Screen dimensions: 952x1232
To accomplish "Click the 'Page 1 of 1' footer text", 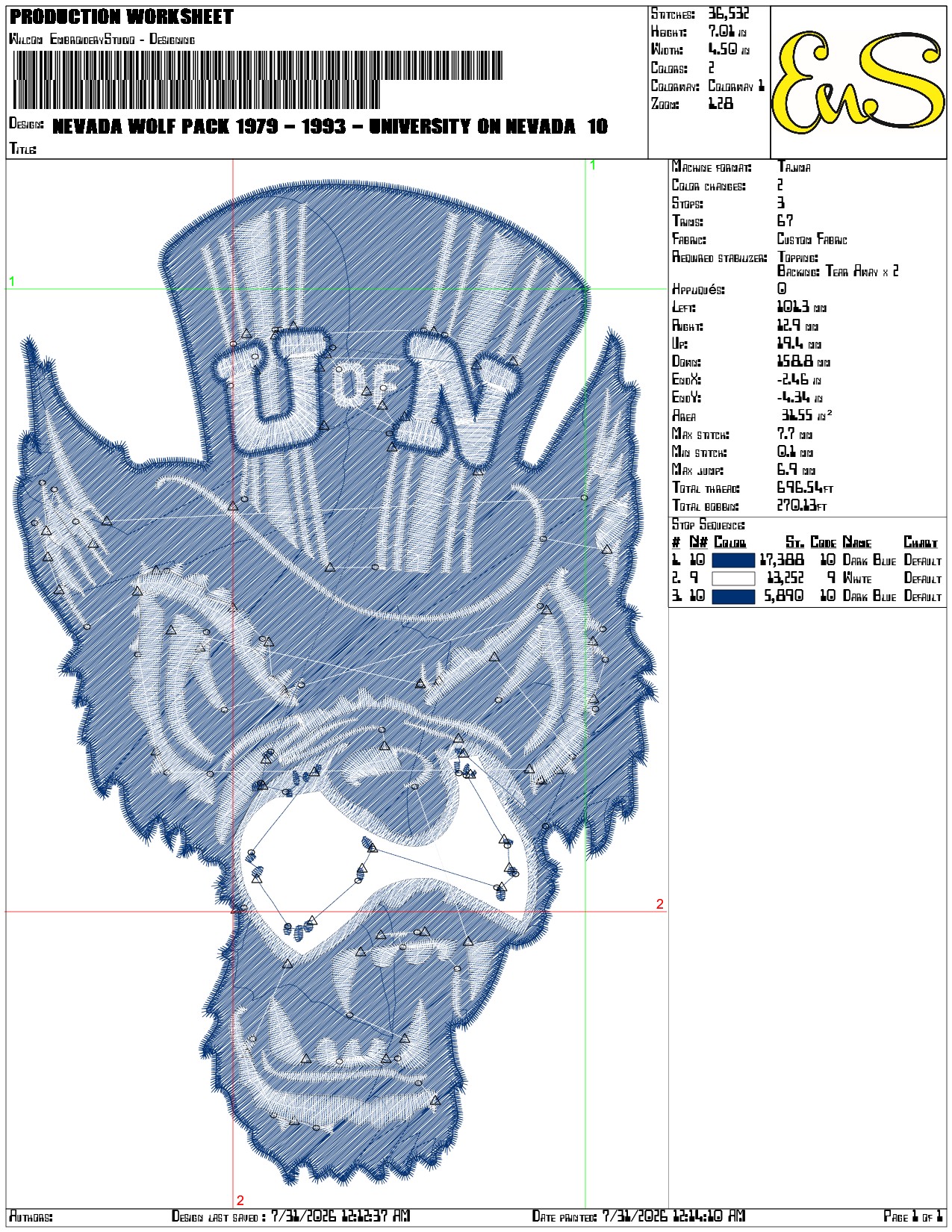I will [912, 1216].
